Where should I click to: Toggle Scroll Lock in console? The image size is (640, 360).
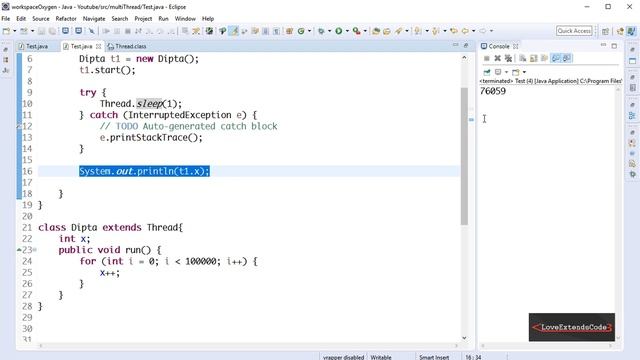click(x=533, y=58)
